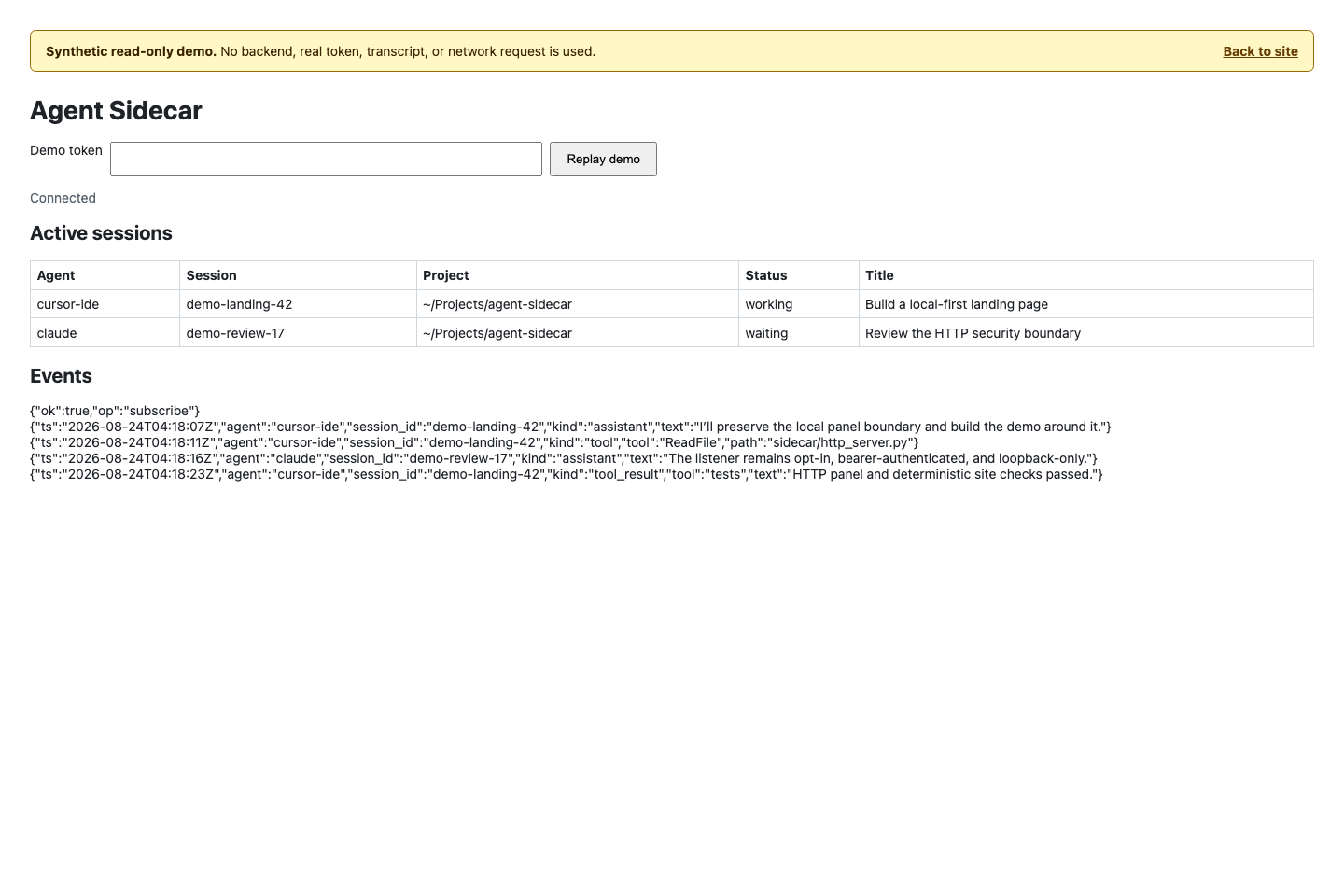Click the claude assistant event at 04:18:16Z
Image resolution: width=1344 pixels, height=896 pixels.
coord(564,458)
